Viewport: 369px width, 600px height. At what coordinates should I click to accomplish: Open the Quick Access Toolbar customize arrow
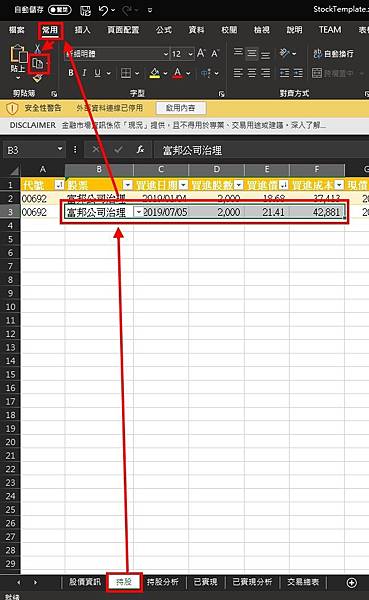coord(150,10)
